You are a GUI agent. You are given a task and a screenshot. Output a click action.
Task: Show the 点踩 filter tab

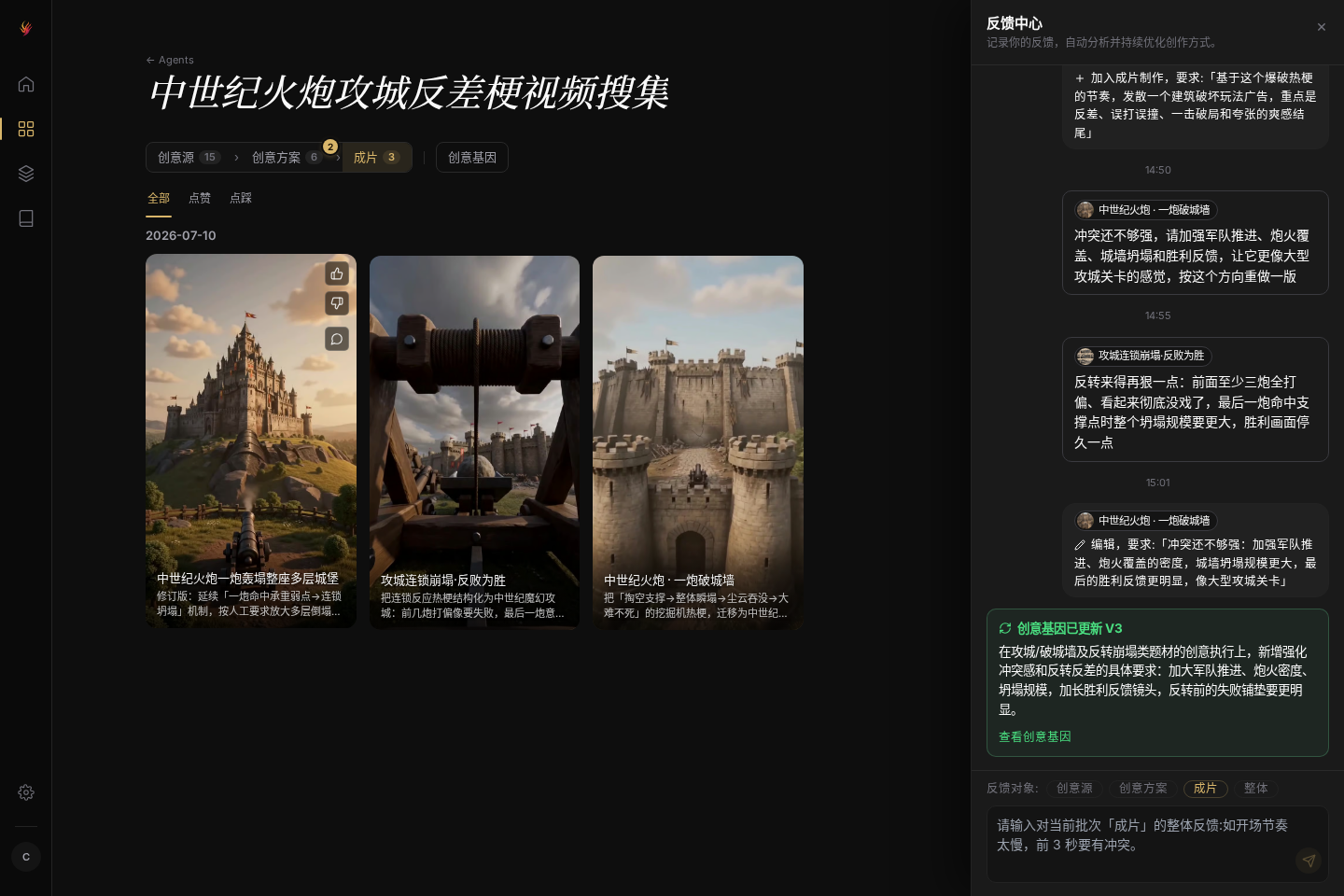click(x=241, y=198)
